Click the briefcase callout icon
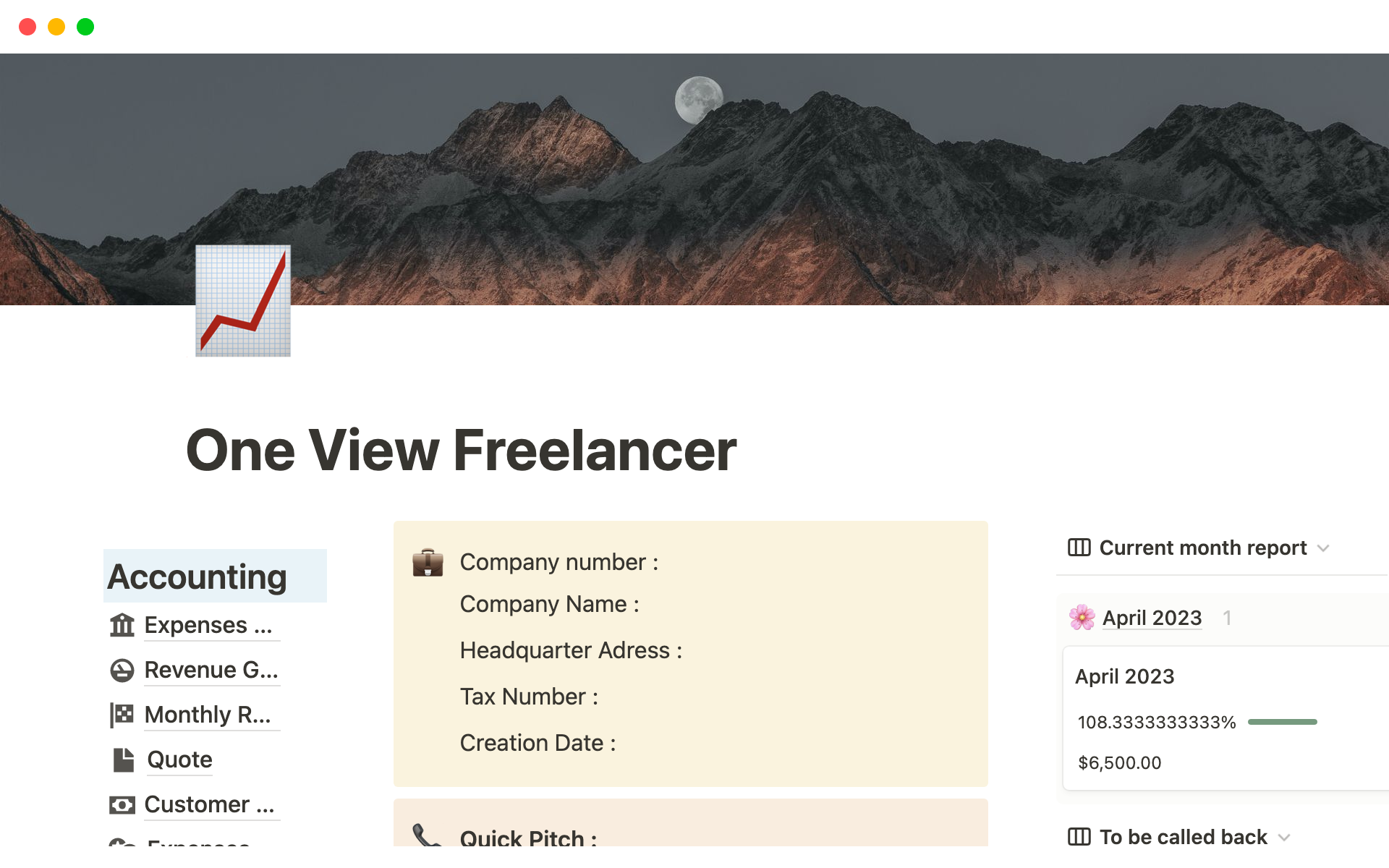1389x868 pixels. [x=428, y=563]
